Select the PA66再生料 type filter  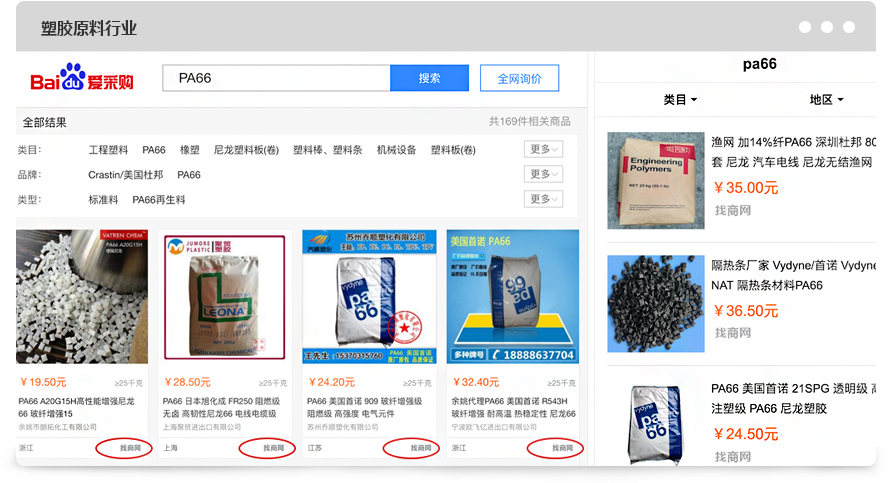click(x=159, y=200)
